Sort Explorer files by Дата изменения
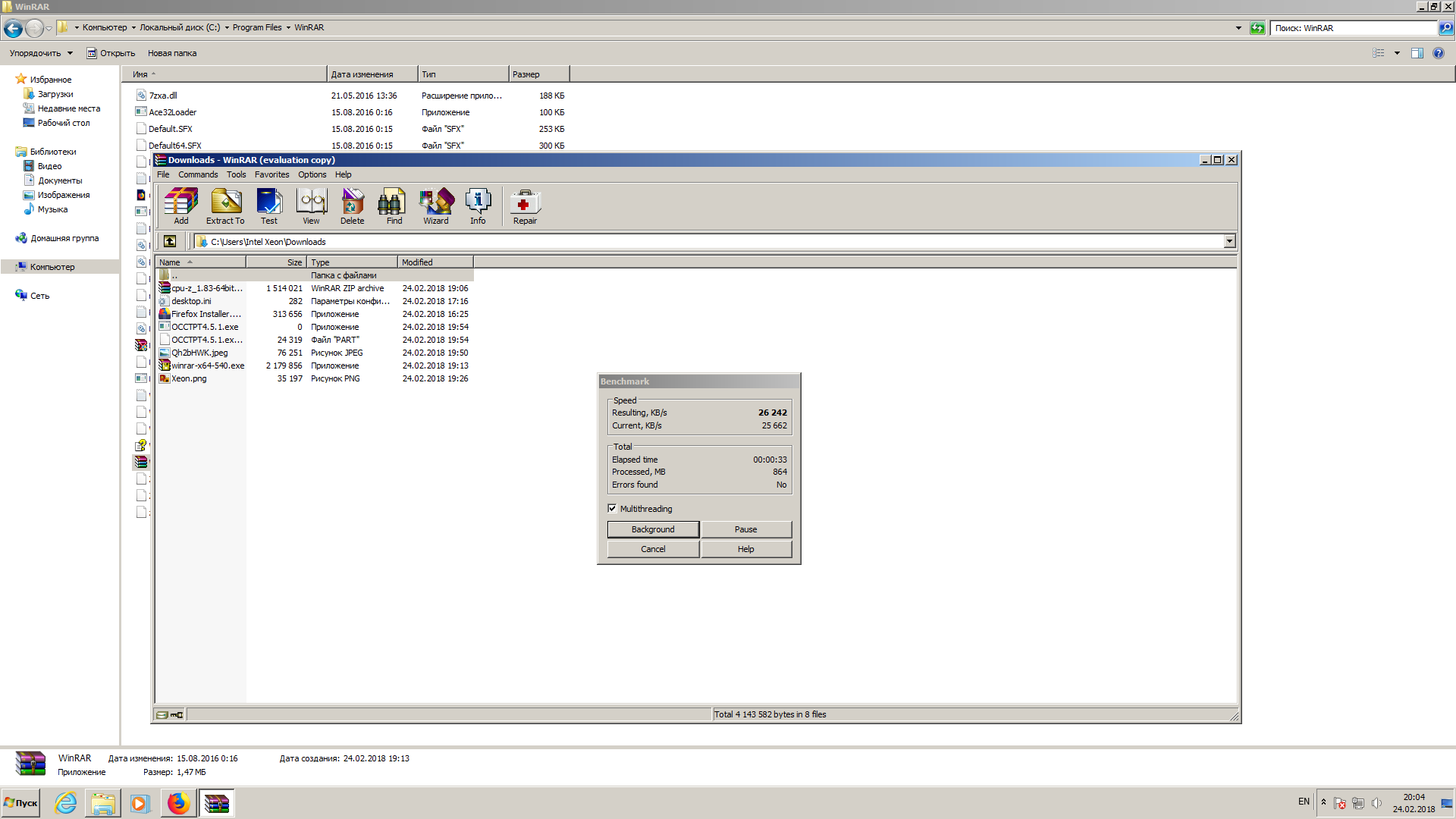The width and height of the screenshot is (1456, 819). point(372,74)
